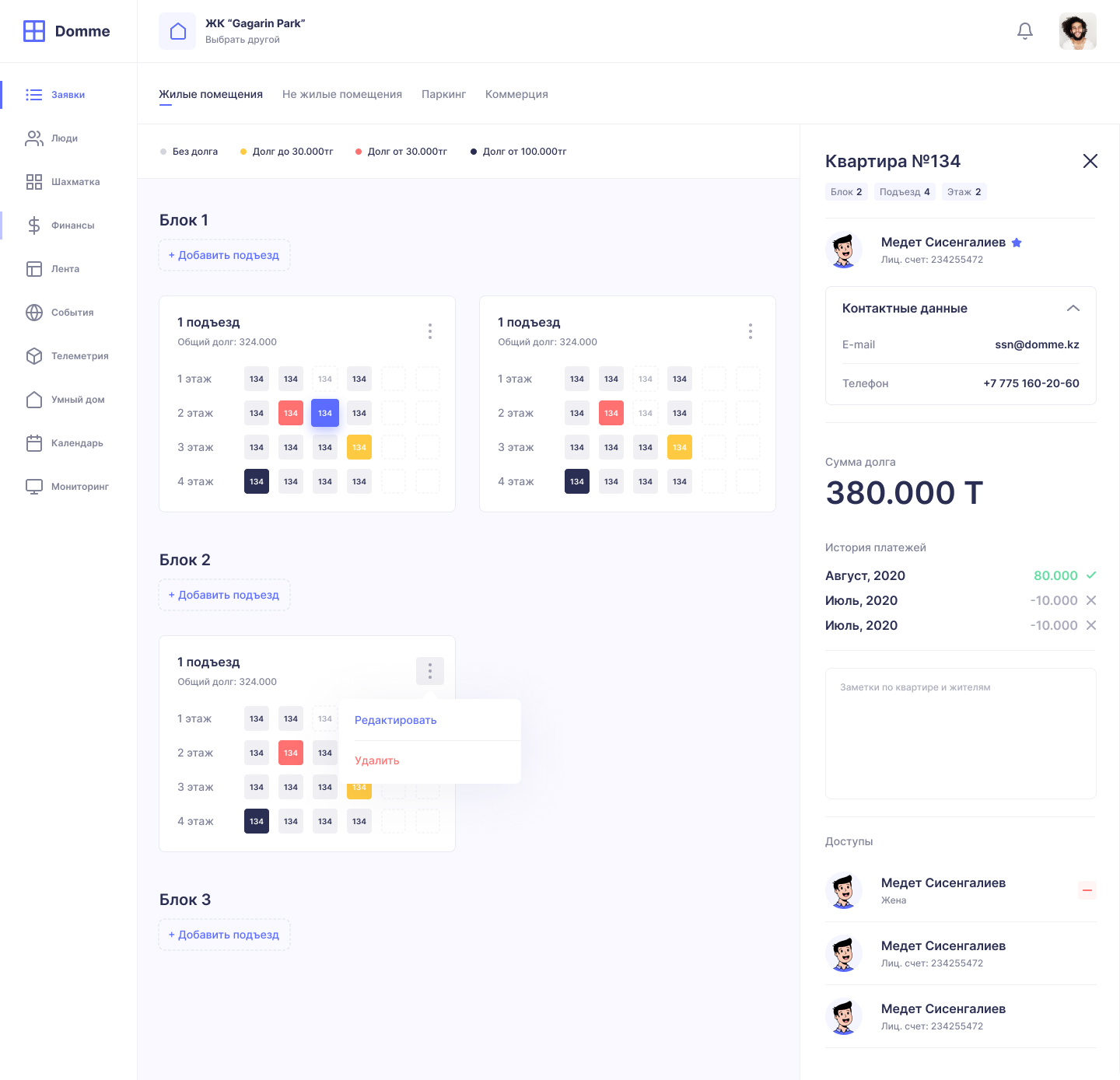Choose Удалить in the context menu

[377, 760]
